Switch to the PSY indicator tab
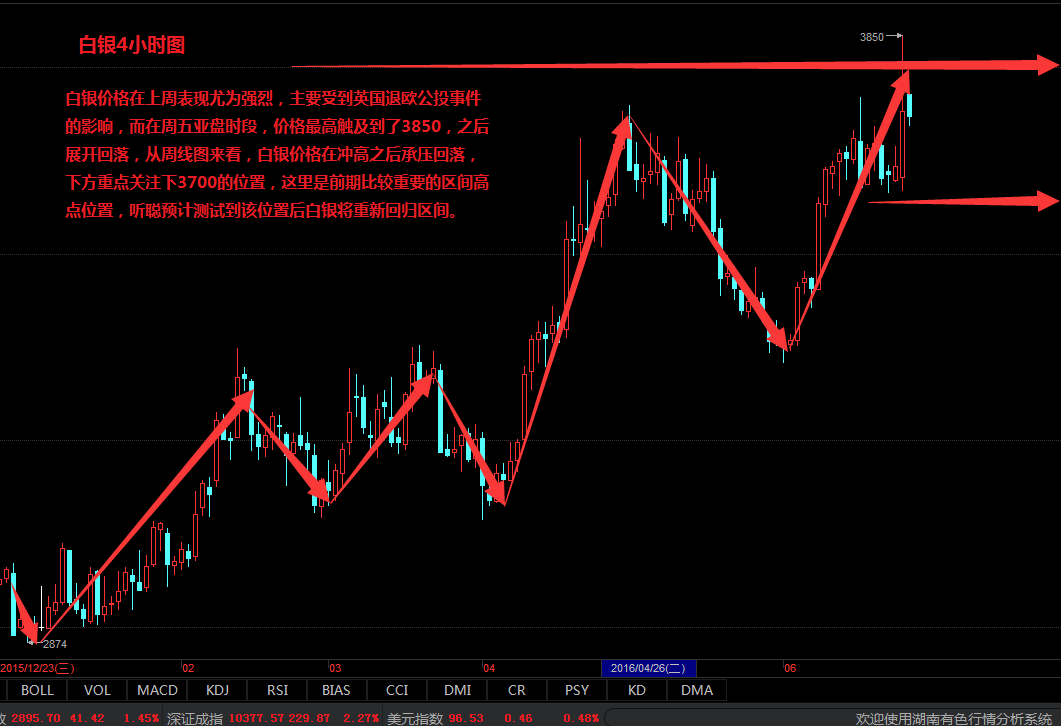 click(x=577, y=690)
